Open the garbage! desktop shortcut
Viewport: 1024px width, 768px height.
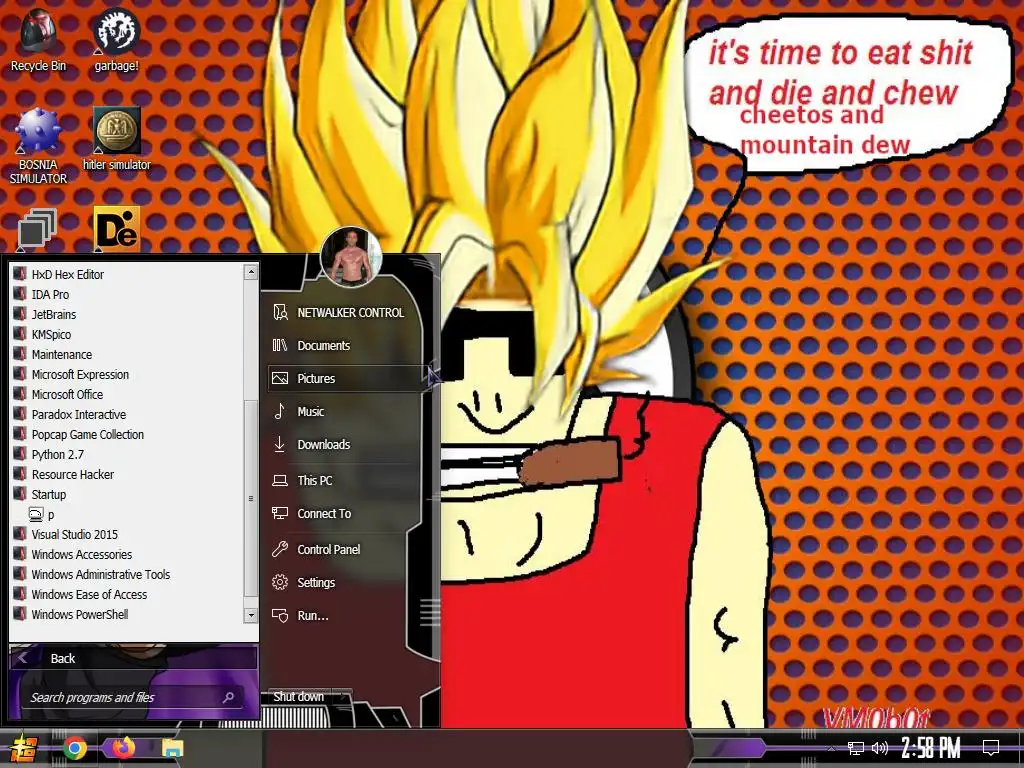[116, 40]
